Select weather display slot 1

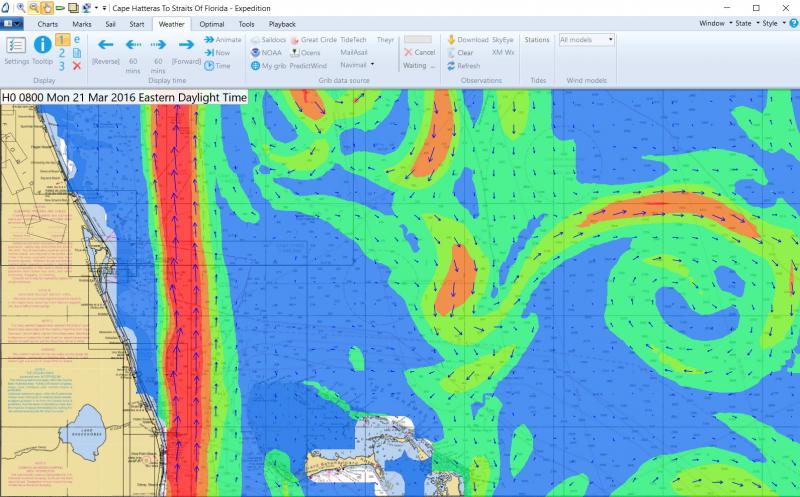click(61, 40)
